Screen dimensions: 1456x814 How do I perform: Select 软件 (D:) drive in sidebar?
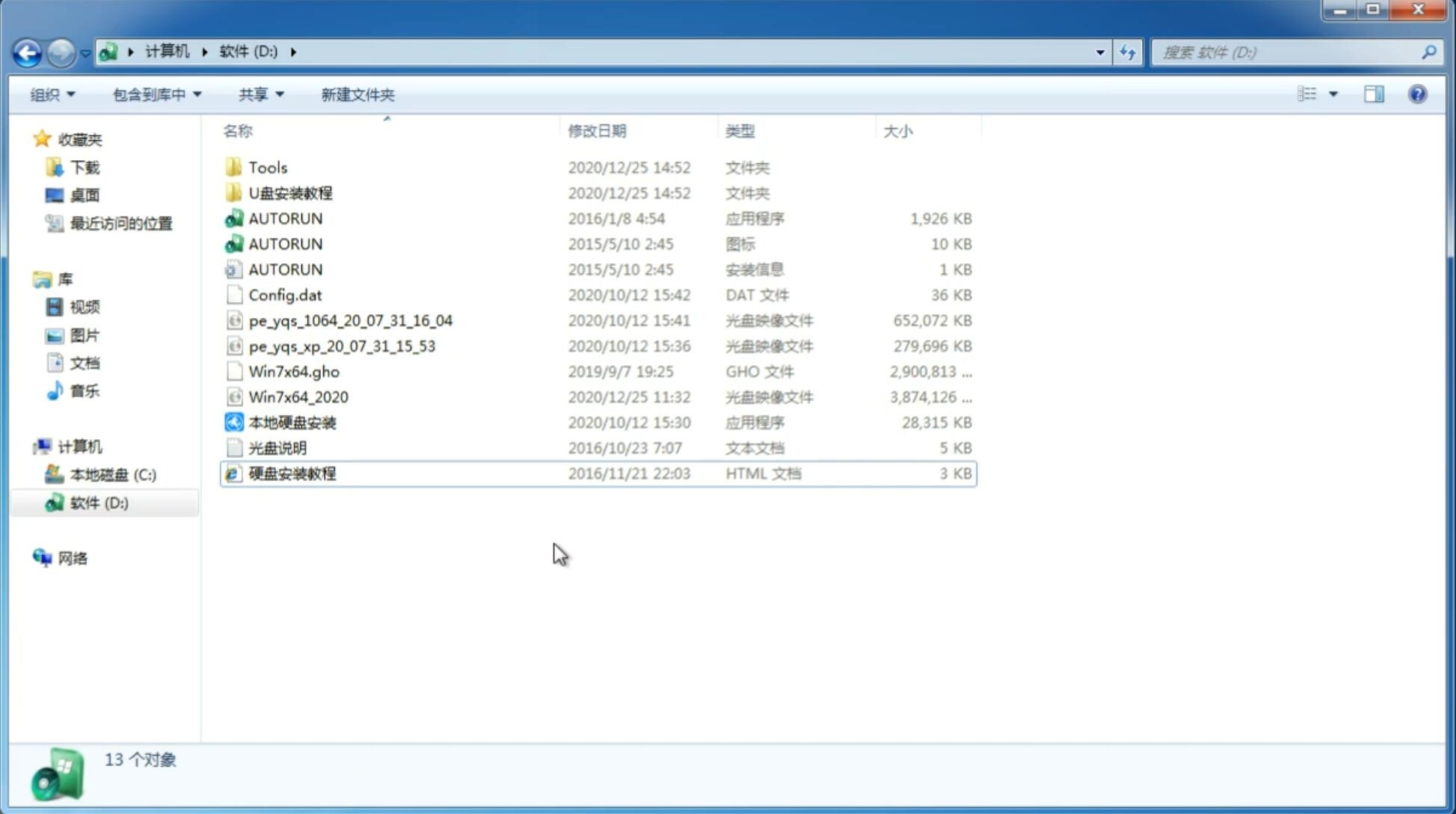click(98, 503)
